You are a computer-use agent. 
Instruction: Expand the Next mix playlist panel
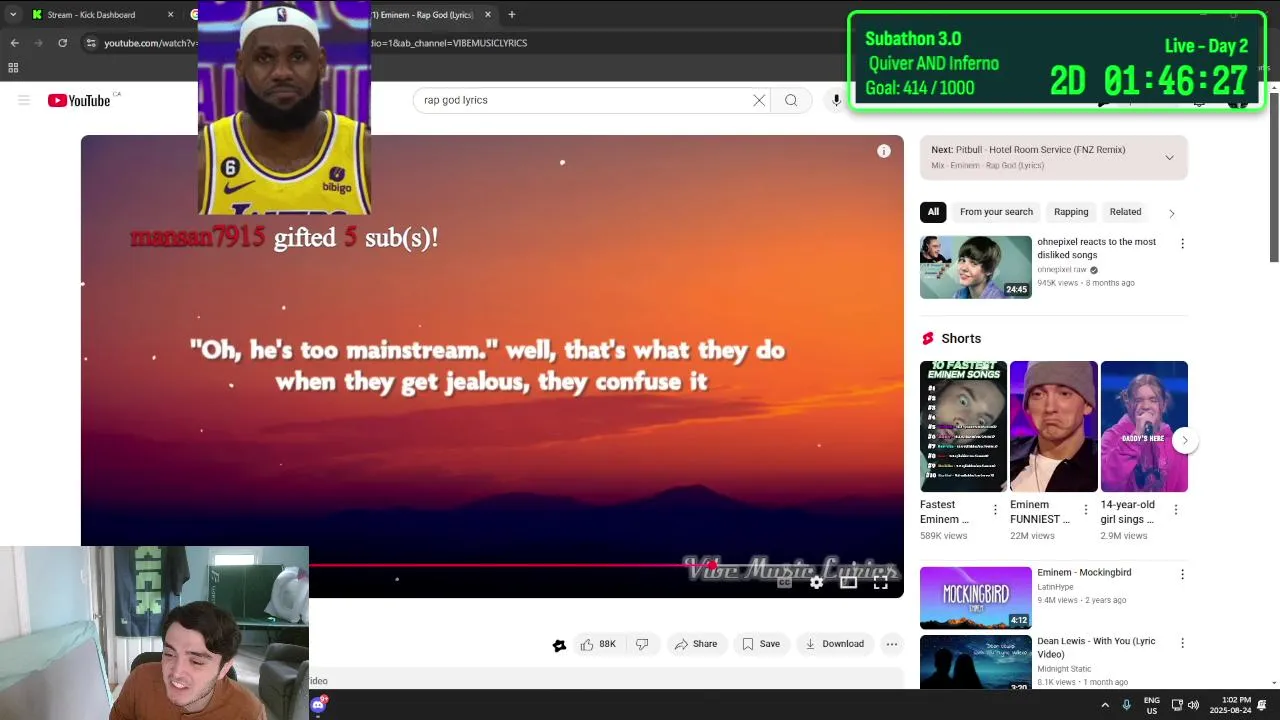(1169, 157)
